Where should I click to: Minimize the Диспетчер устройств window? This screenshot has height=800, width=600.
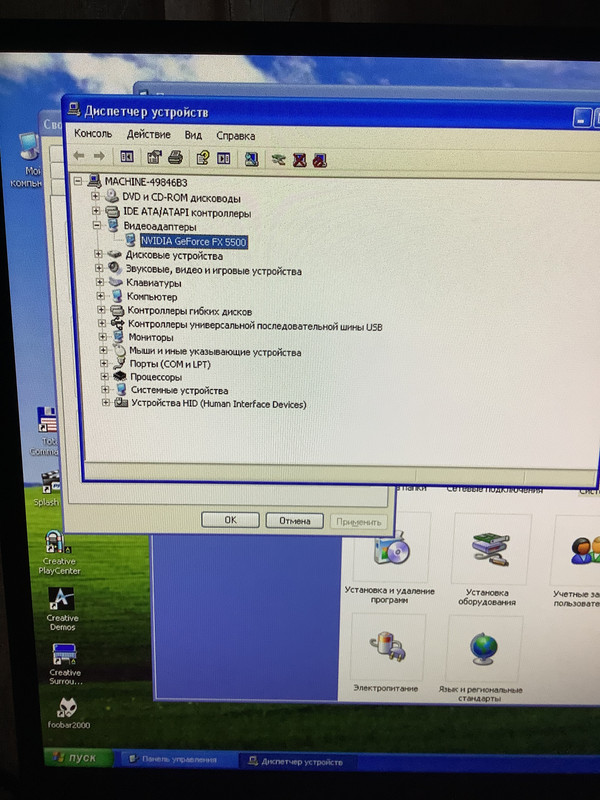click(581, 118)
